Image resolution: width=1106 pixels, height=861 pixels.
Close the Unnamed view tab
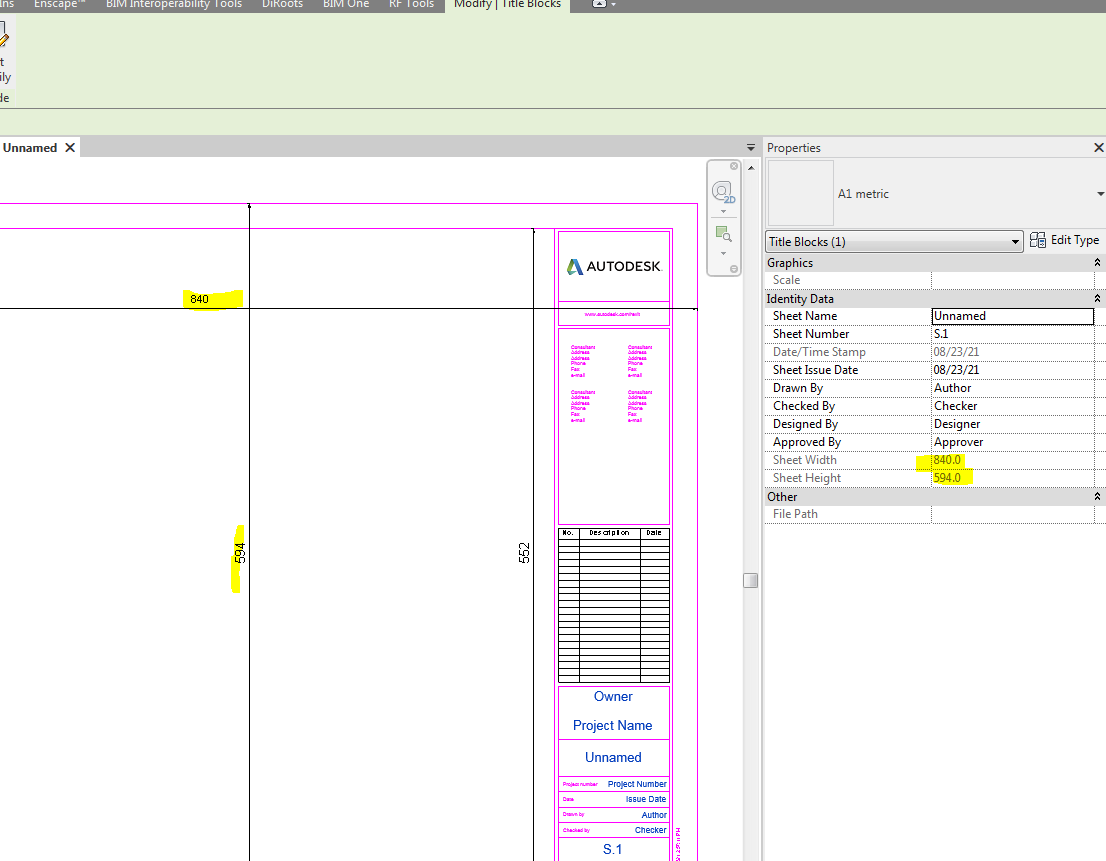click(x=70, y=148)
